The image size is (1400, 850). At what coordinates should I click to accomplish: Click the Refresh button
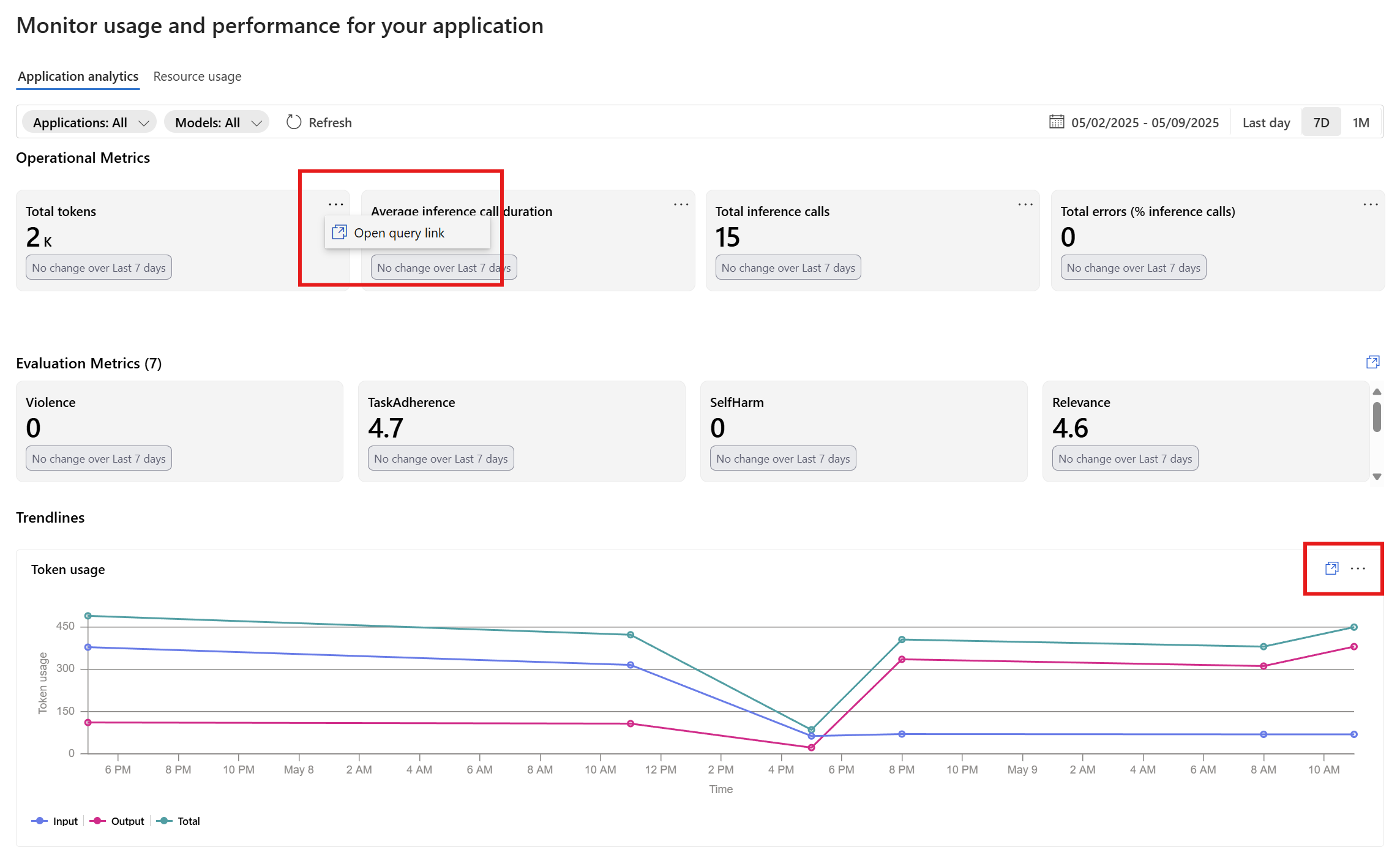point(319,122)
